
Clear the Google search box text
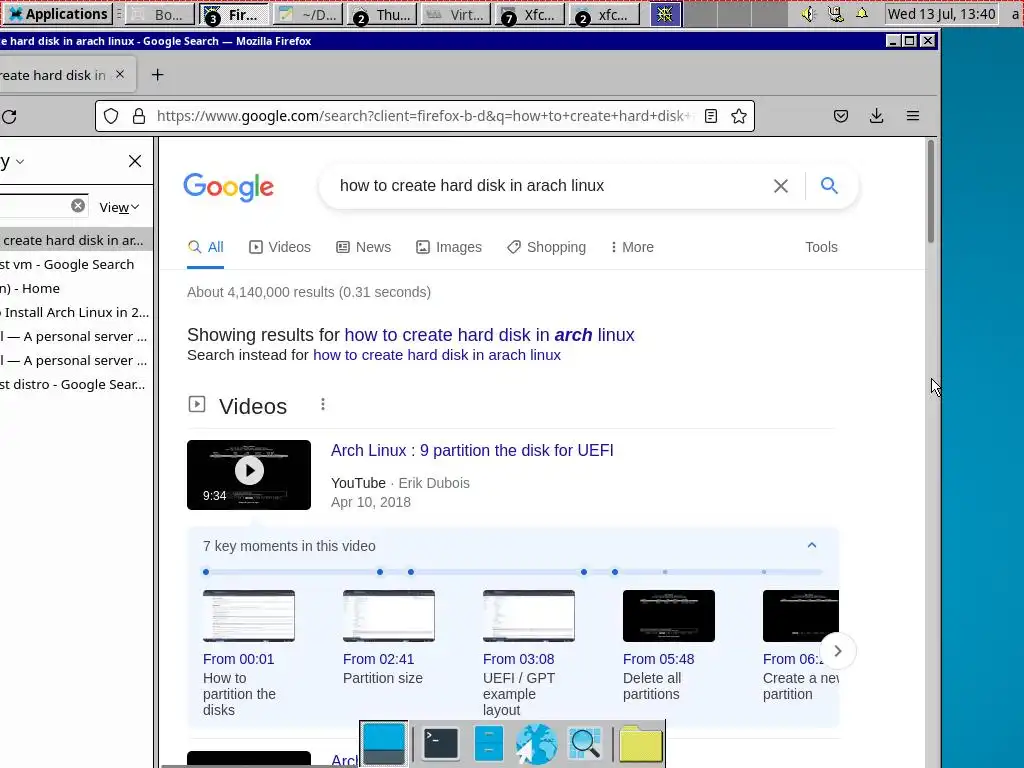(x=780, y=186)
